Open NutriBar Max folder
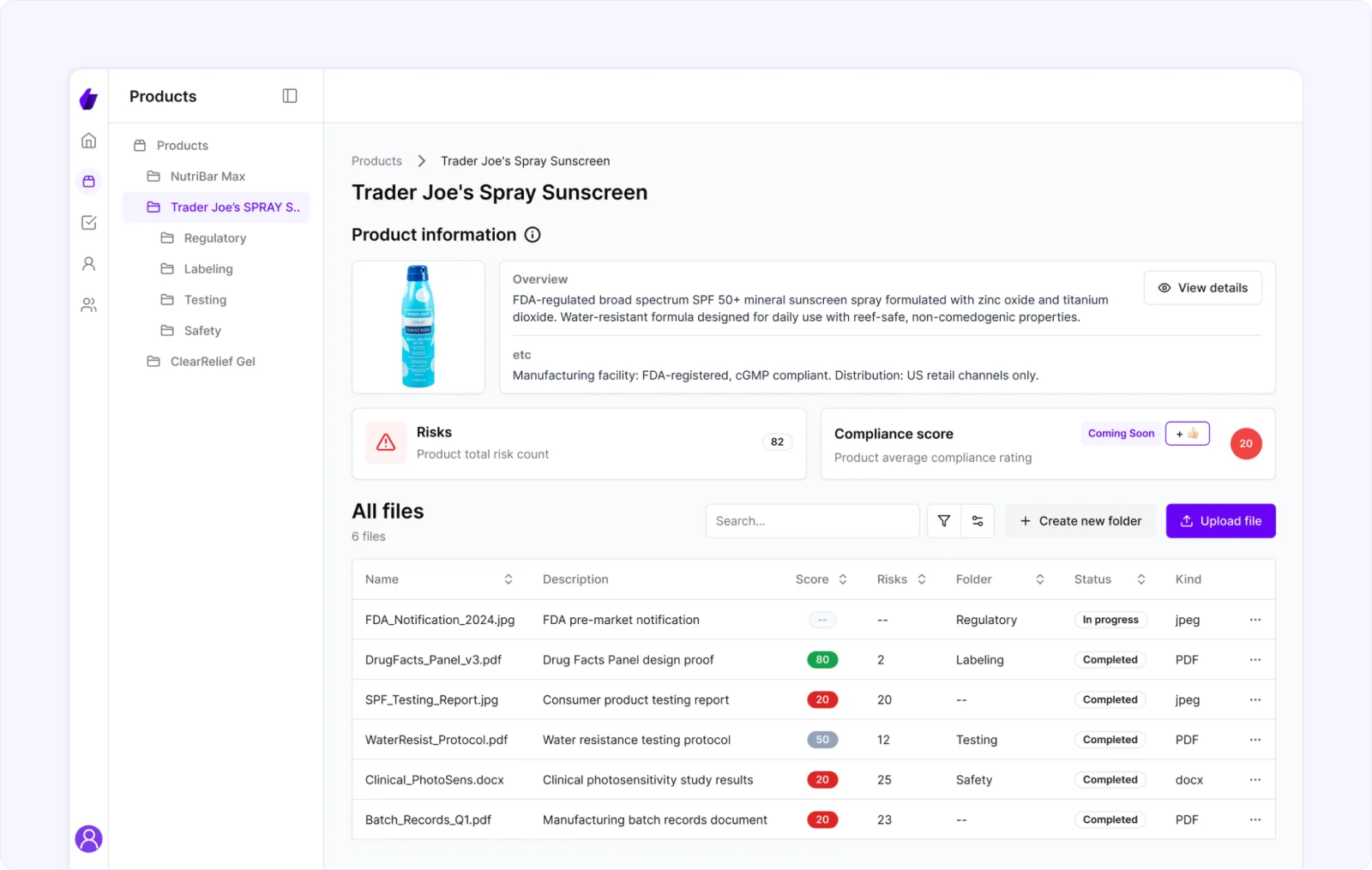Viewport: 1372px width, 870px height. (216, 177)
